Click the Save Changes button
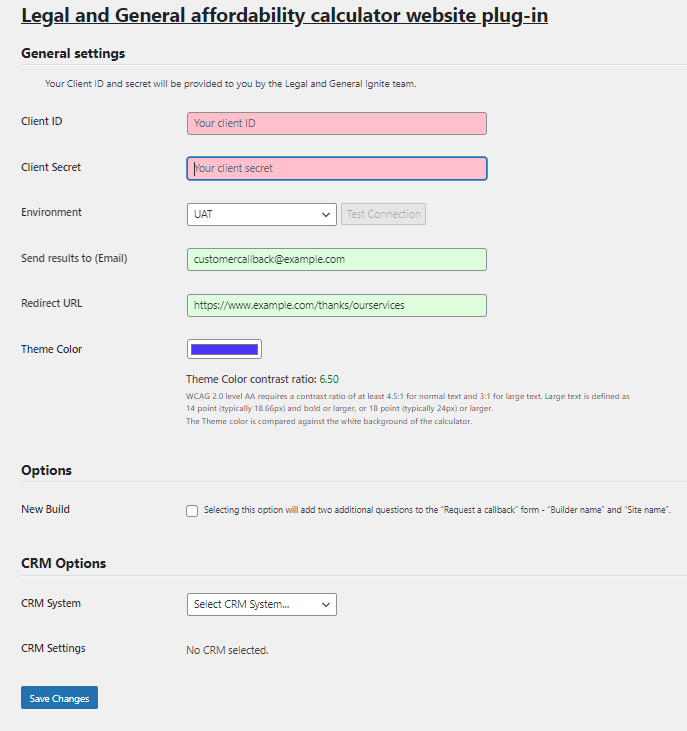The height and width of the screenshot is (731, 687). pyautogui.click(x=59, y=698)
